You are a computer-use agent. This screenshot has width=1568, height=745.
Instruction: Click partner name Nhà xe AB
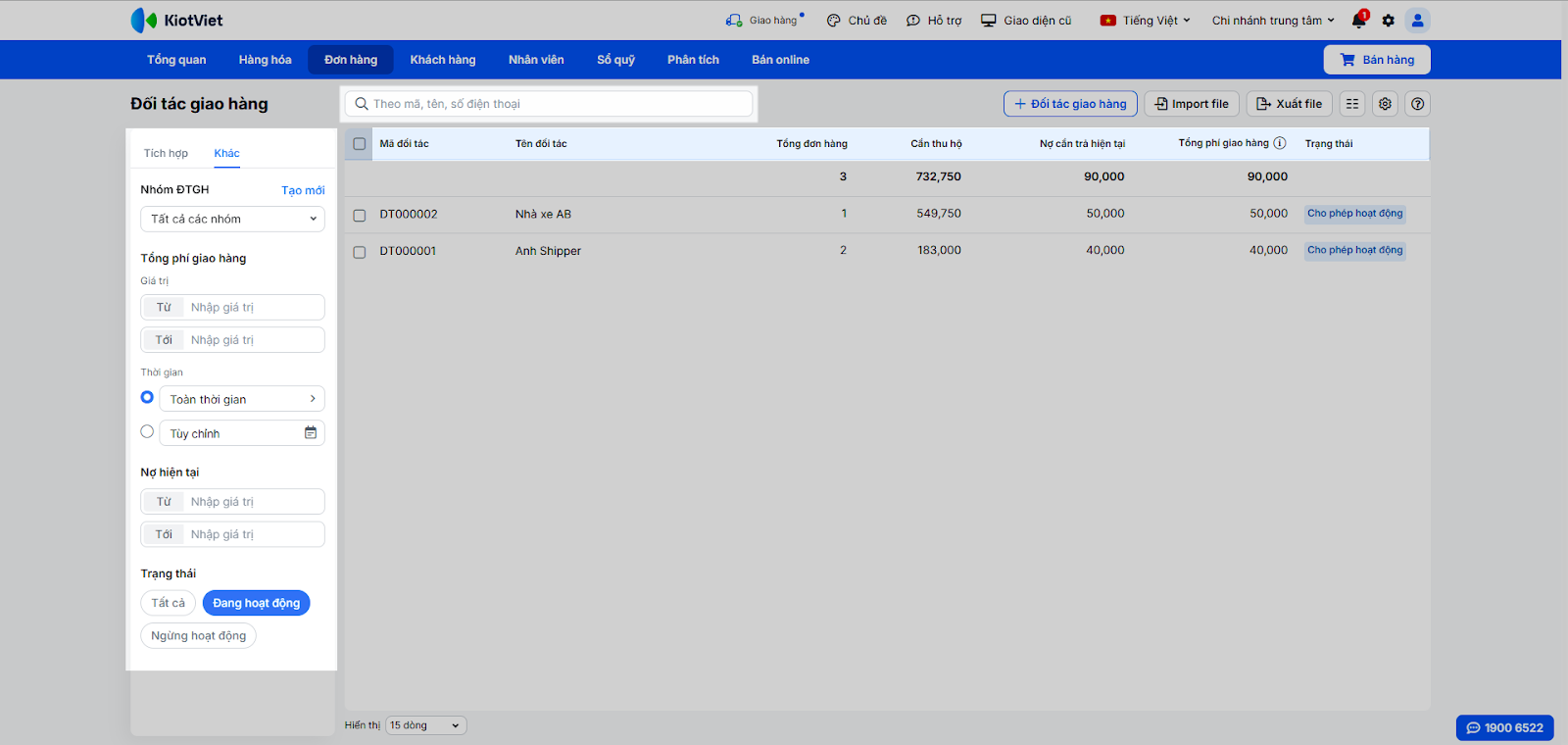543,214
